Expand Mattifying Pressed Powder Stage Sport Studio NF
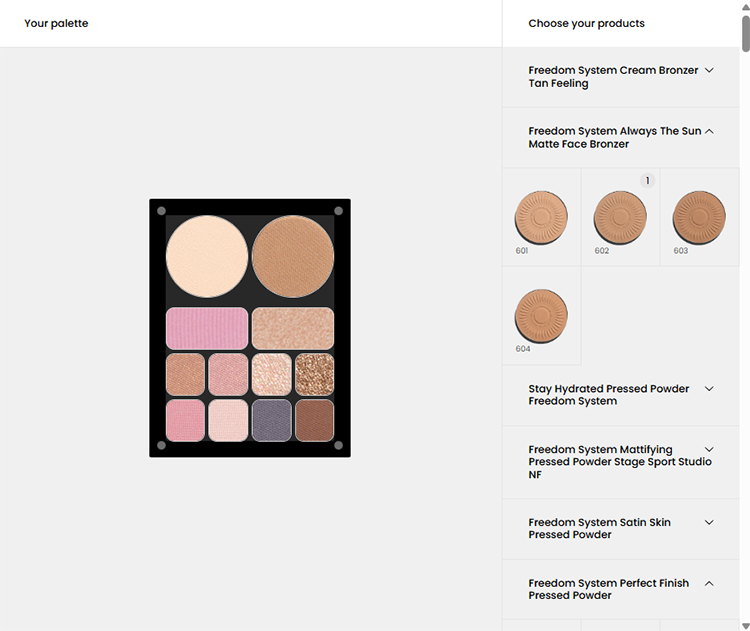 point(620,462)
